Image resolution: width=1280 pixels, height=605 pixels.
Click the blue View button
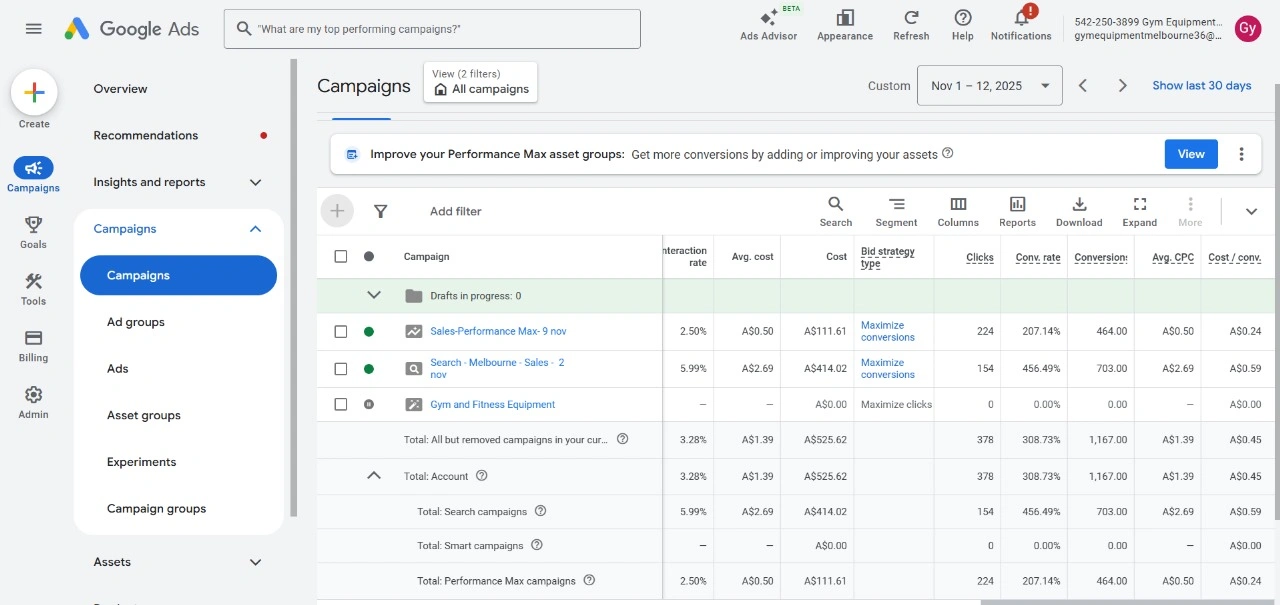[x=1191, y=154]
